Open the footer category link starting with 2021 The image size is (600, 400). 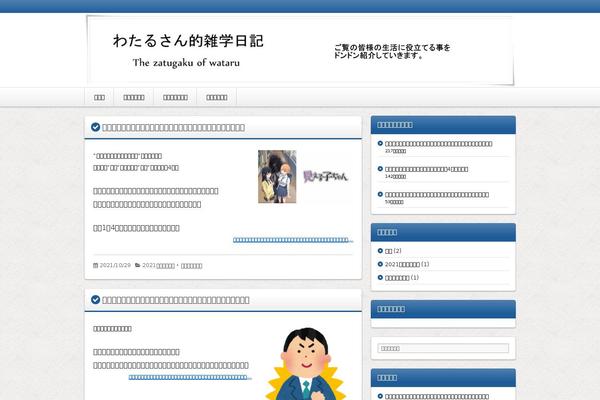[x=158, y=266]
